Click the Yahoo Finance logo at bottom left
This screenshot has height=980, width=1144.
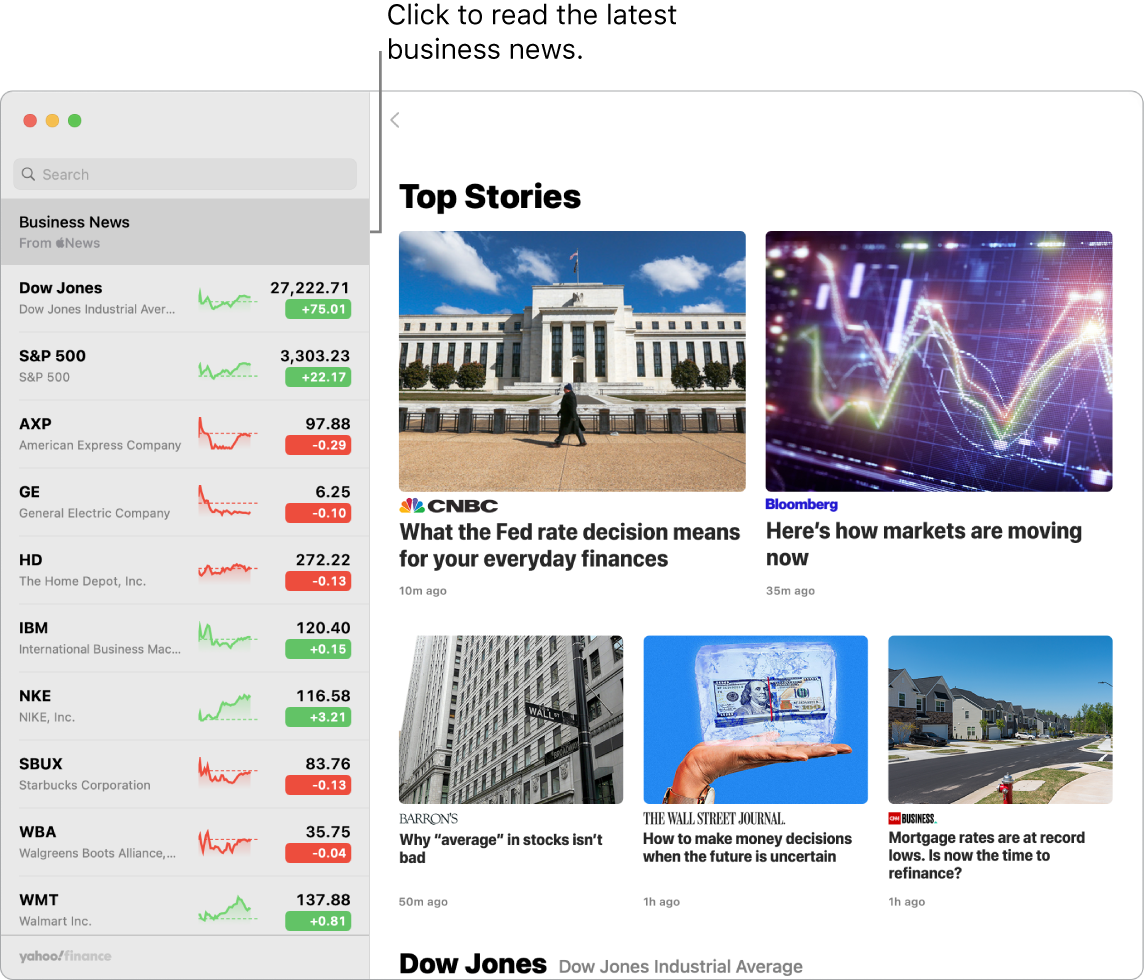tap(64, 955)
